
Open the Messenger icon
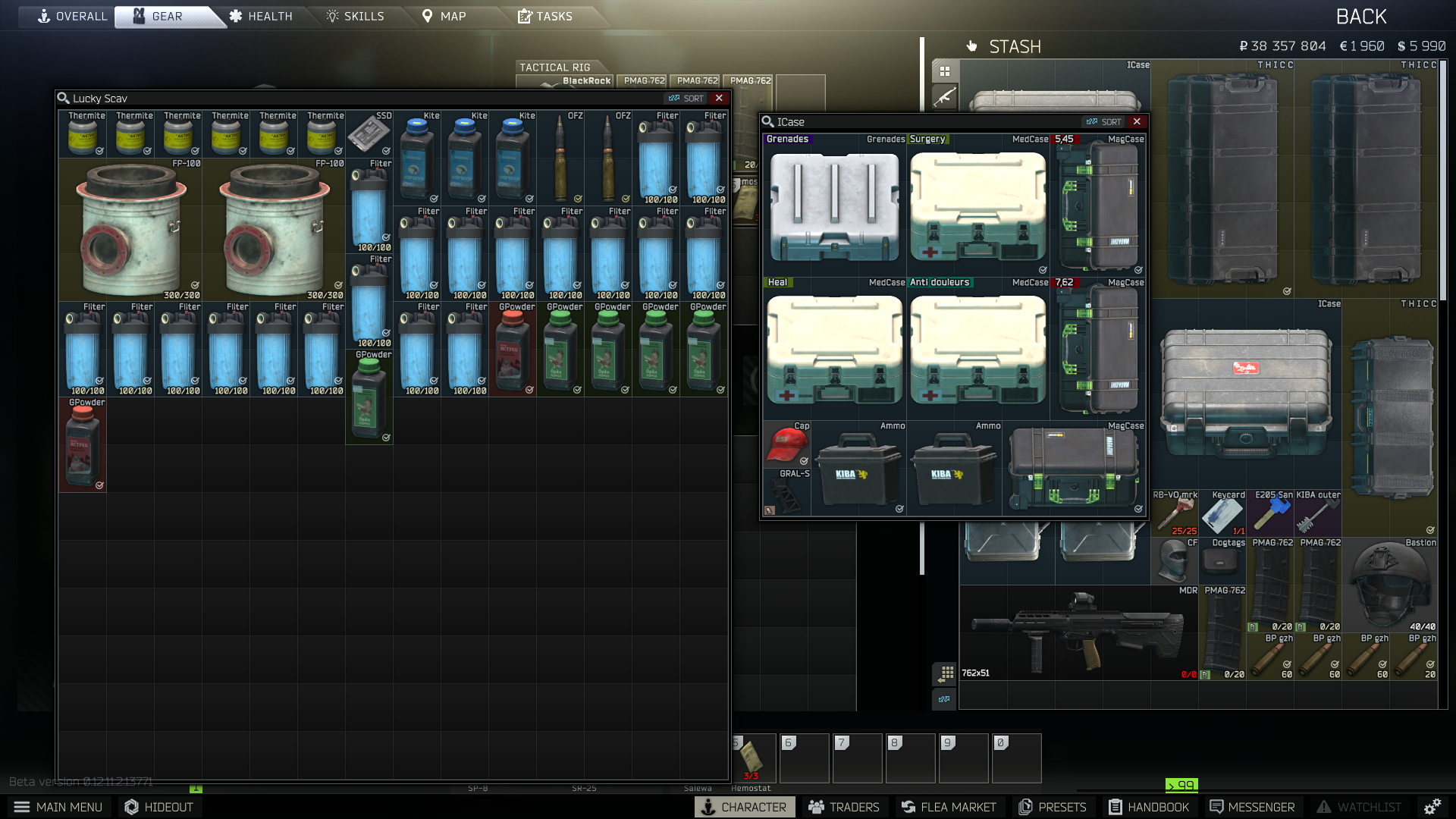pos(1252,807)
